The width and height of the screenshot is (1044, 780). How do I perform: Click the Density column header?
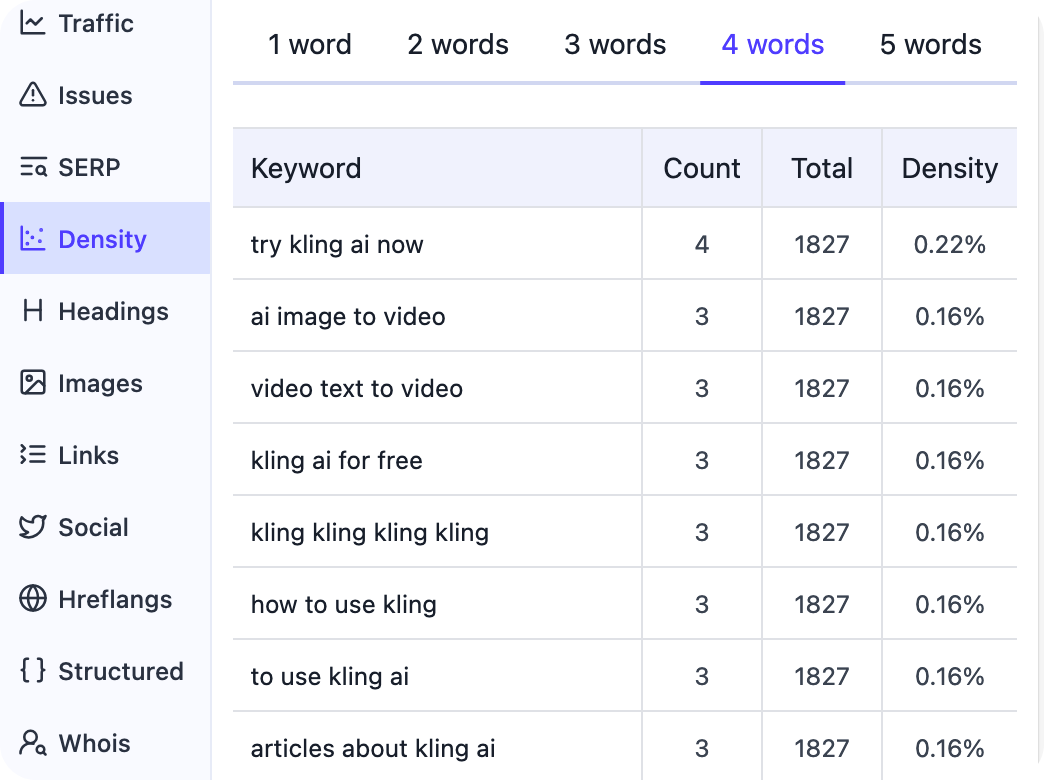(949, 168)
